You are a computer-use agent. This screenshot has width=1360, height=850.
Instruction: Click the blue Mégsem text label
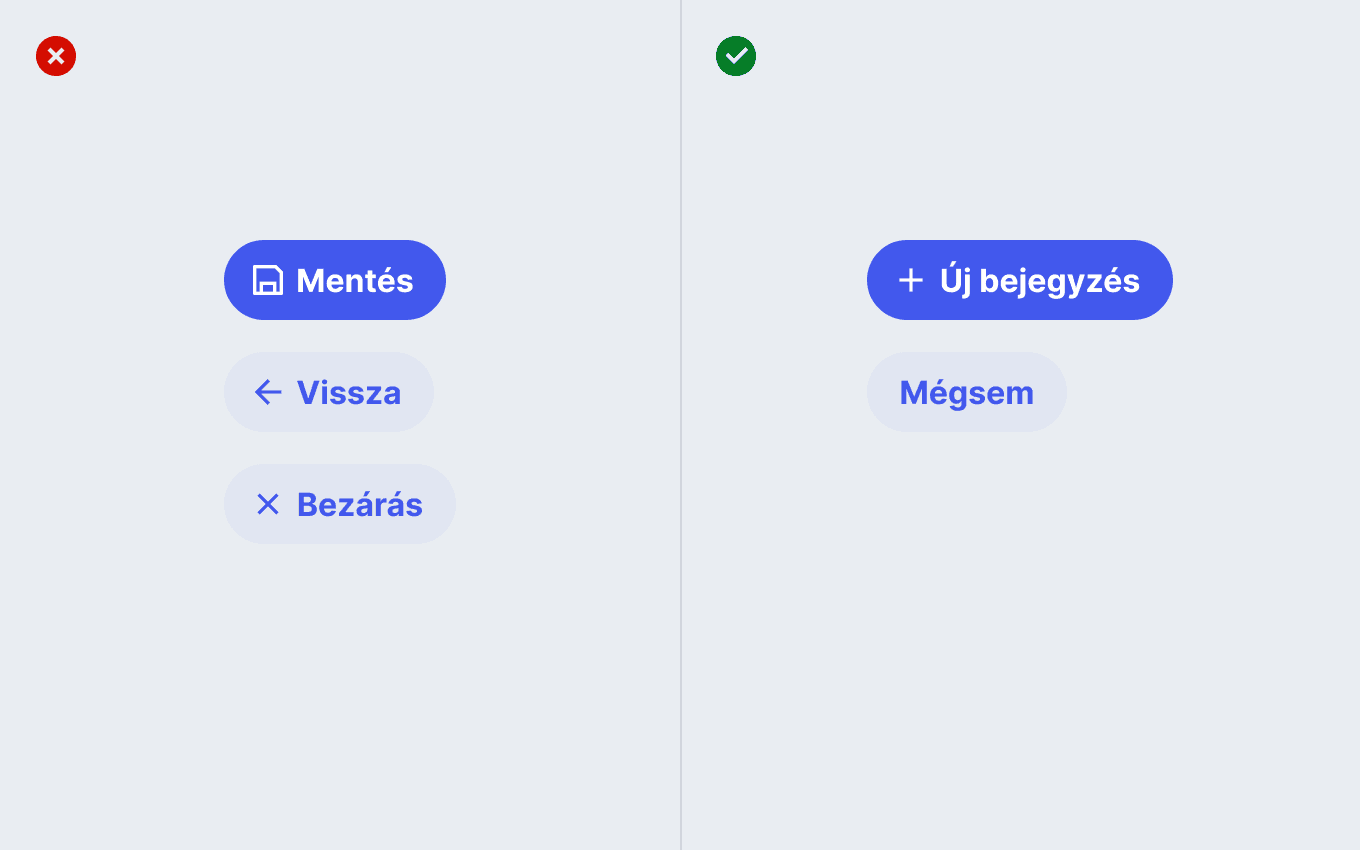[967, 392]
